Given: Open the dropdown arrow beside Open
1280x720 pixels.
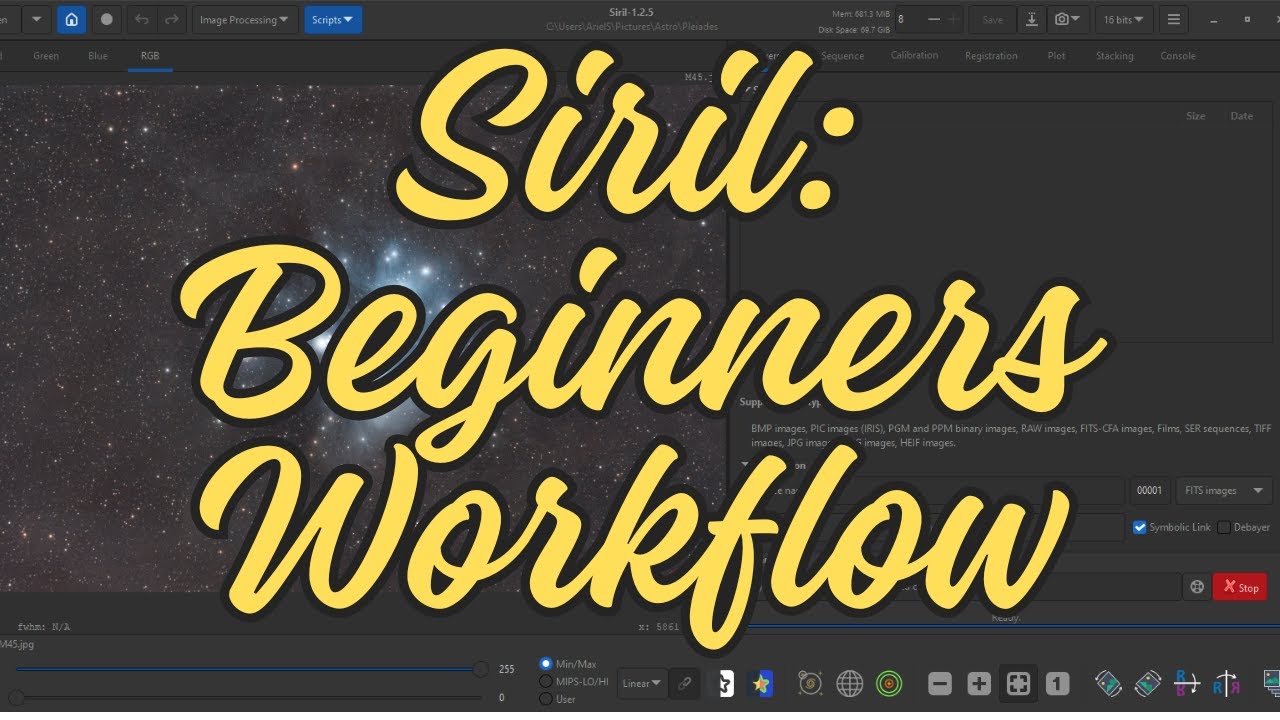Looking at the screenshot, I should pos(37,19).
